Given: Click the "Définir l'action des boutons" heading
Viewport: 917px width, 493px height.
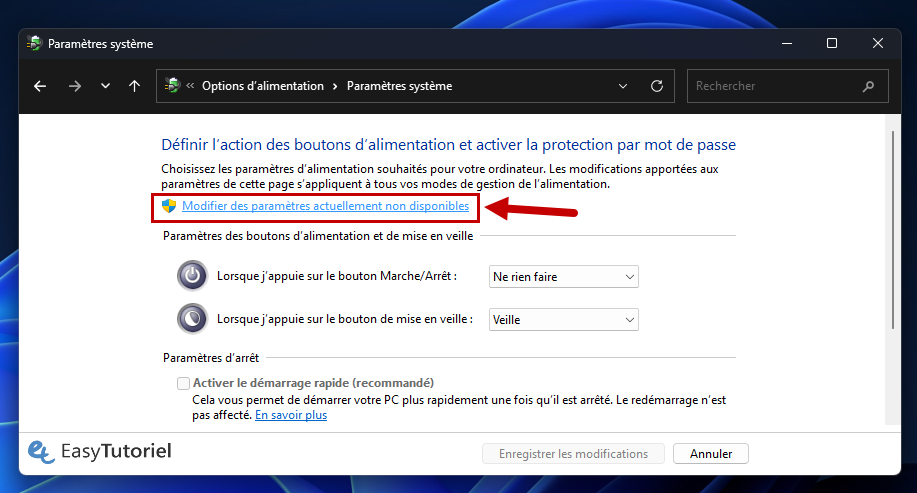Looking at the screenshot, I should [x=449, y=144].
